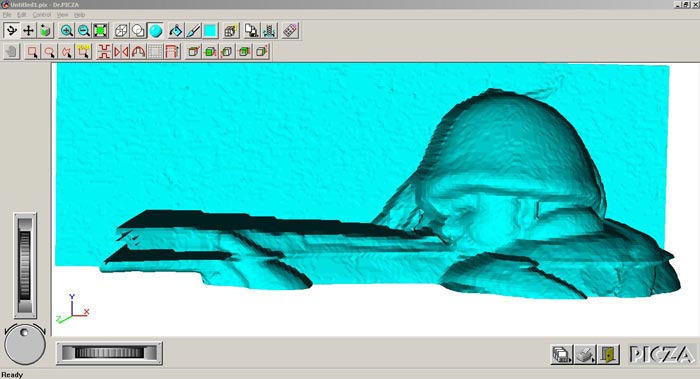Click the red curved arch tool
This screenshot has width=700, height=379.
tap(138, 51)
